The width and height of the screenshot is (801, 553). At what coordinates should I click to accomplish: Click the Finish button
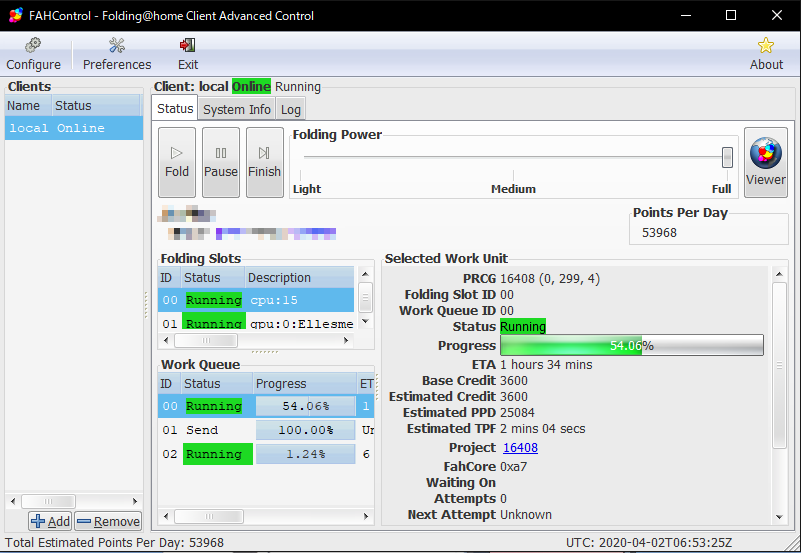pos(265,162)
